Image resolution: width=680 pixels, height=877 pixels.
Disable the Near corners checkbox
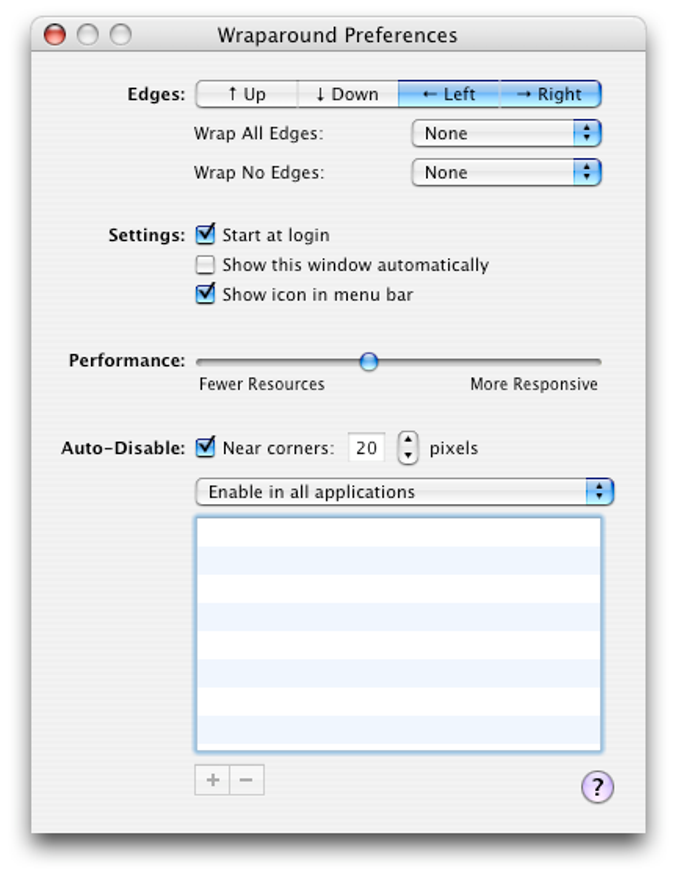coord(205,447)
